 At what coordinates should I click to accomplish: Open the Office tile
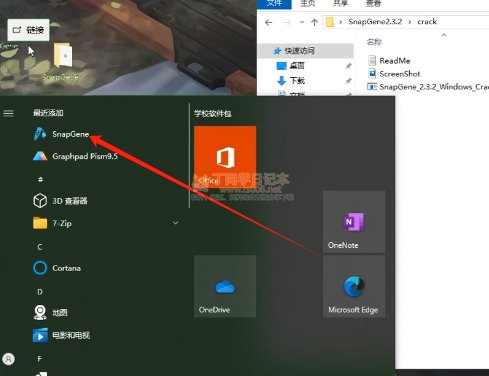click(225, 157)
